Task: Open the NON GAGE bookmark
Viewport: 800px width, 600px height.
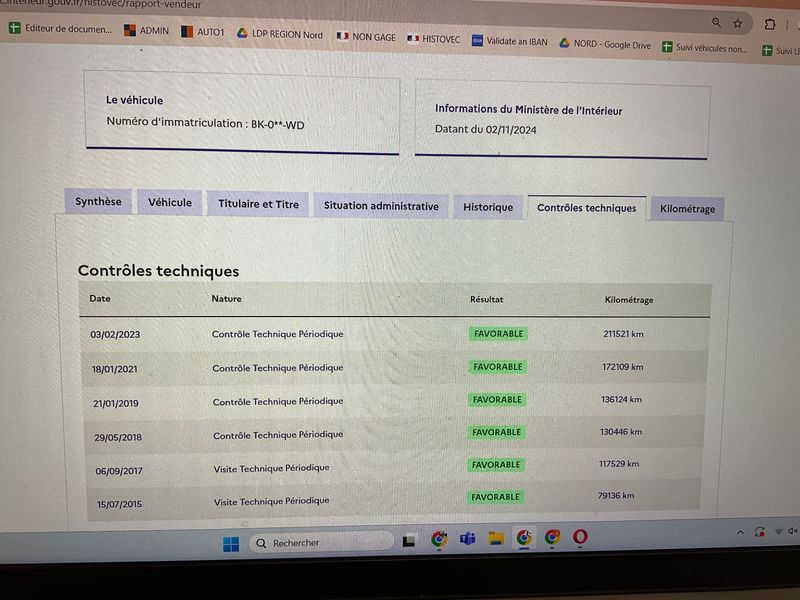Action: (x=366, y=37)
